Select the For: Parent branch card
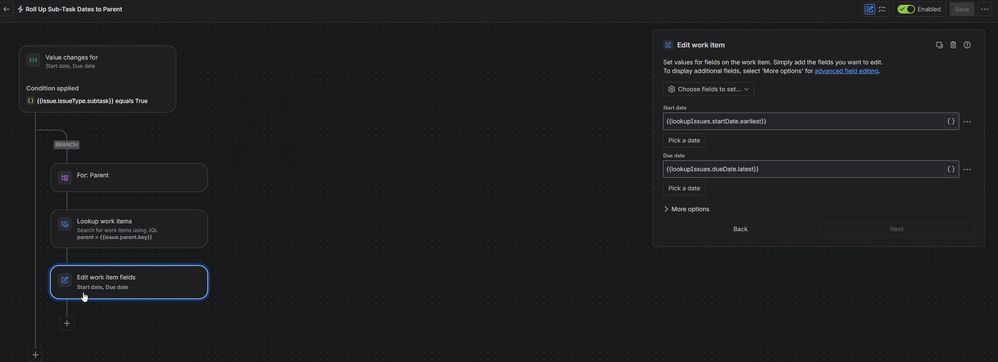 [129, 178]
